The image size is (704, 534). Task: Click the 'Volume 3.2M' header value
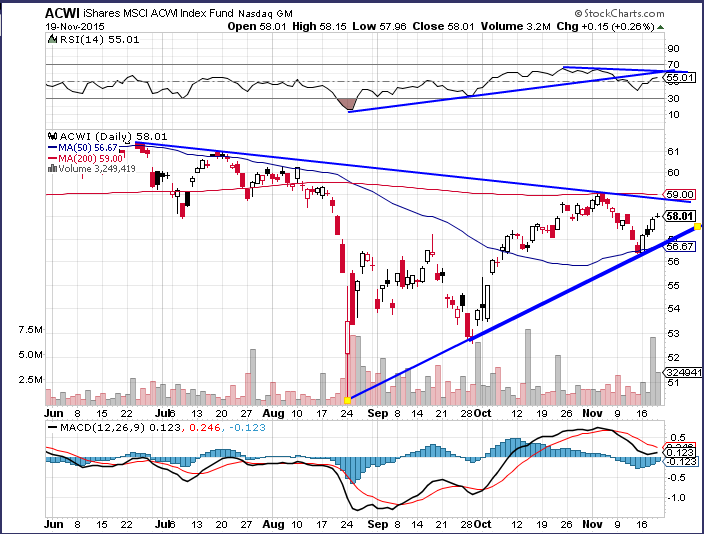click(515, 26)
